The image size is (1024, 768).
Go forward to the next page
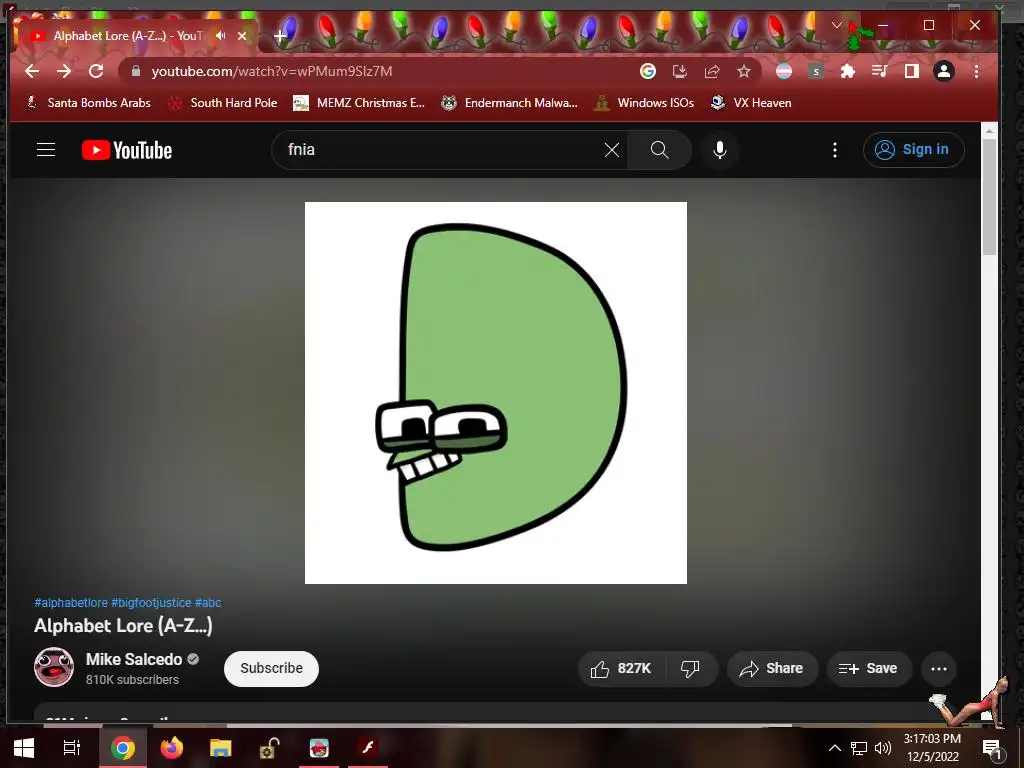pyautogui.click(x=63, y=71)
